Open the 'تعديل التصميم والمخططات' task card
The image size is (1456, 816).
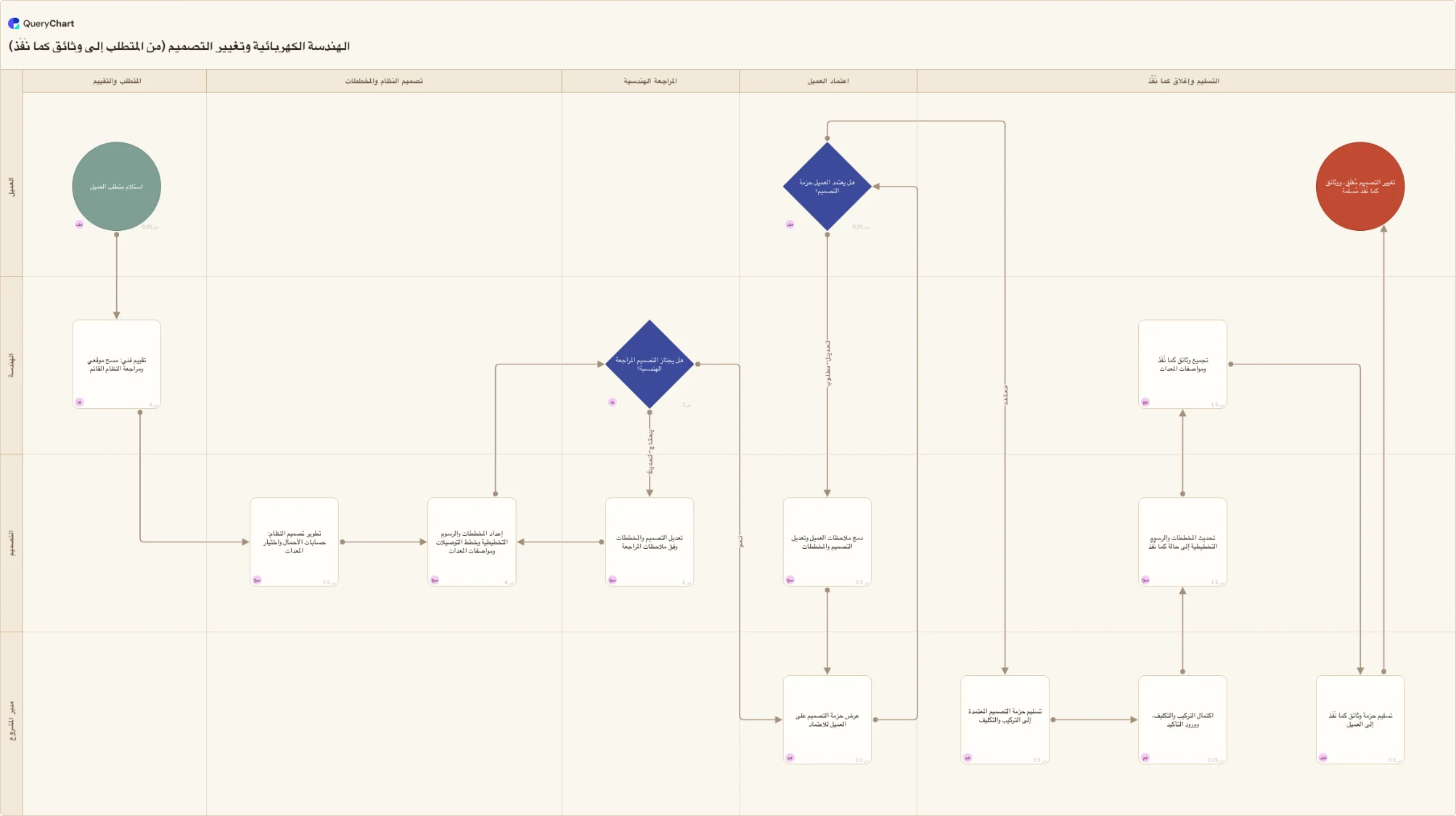(650, 542)
